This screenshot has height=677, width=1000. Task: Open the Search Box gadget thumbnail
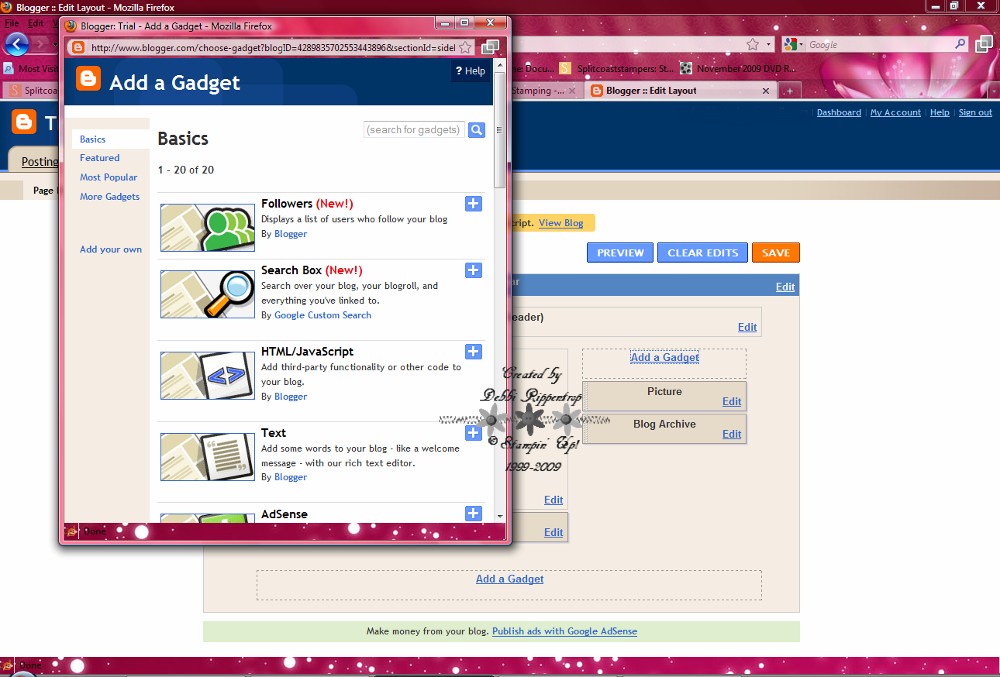207,294
